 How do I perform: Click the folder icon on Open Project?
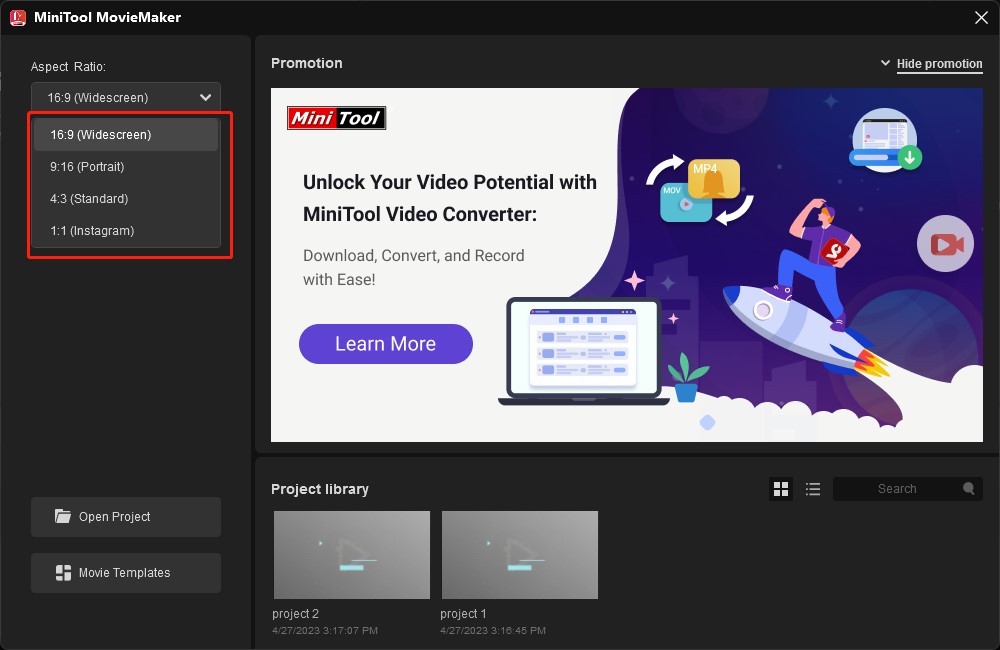[62, 517]
